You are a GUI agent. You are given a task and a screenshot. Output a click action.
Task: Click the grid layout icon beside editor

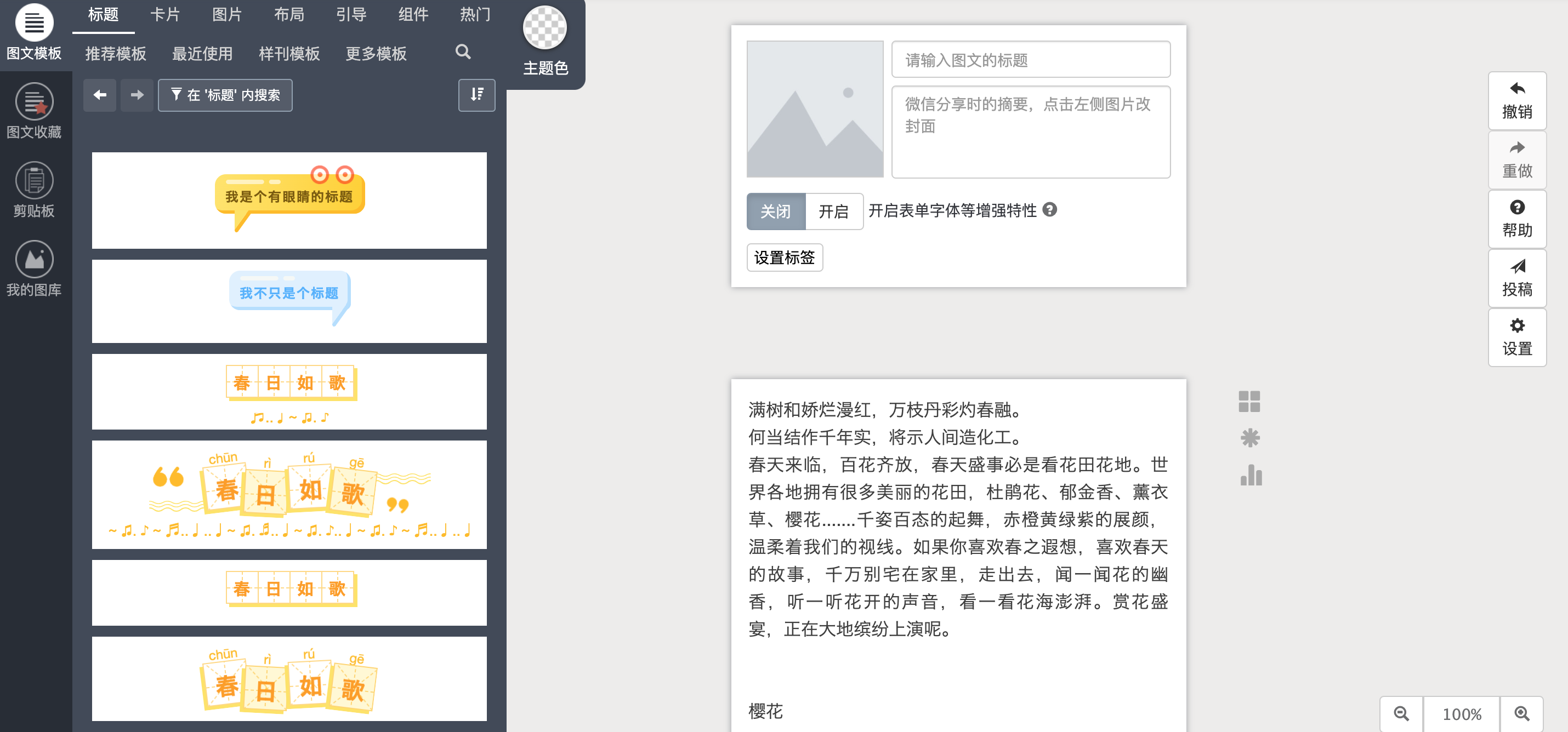click(x=1248, y=402)
